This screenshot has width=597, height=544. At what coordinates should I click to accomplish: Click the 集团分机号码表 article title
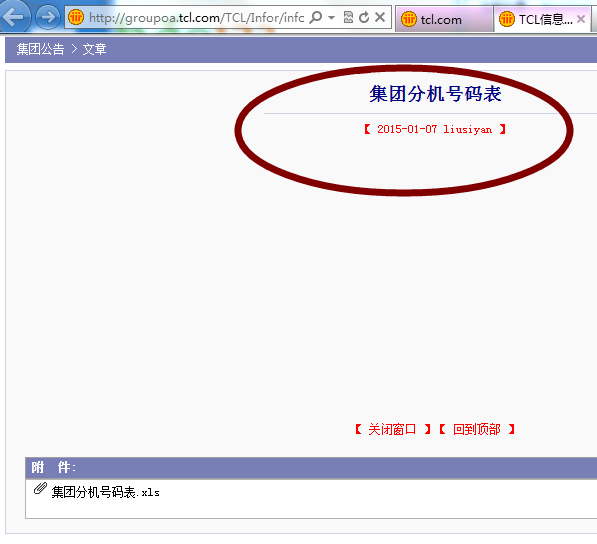pyautogui.click(x=435, y=94)
